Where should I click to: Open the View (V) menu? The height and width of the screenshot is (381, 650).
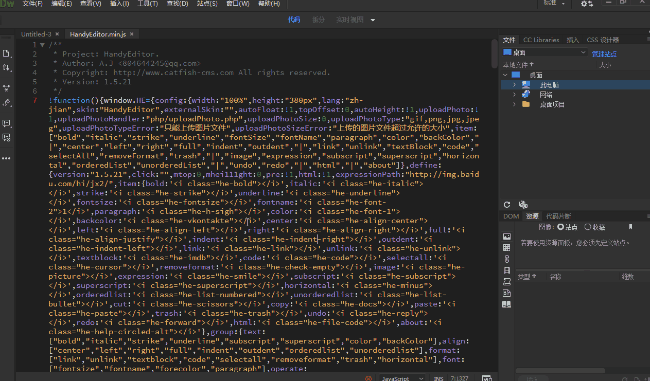(x=90, y=3)
